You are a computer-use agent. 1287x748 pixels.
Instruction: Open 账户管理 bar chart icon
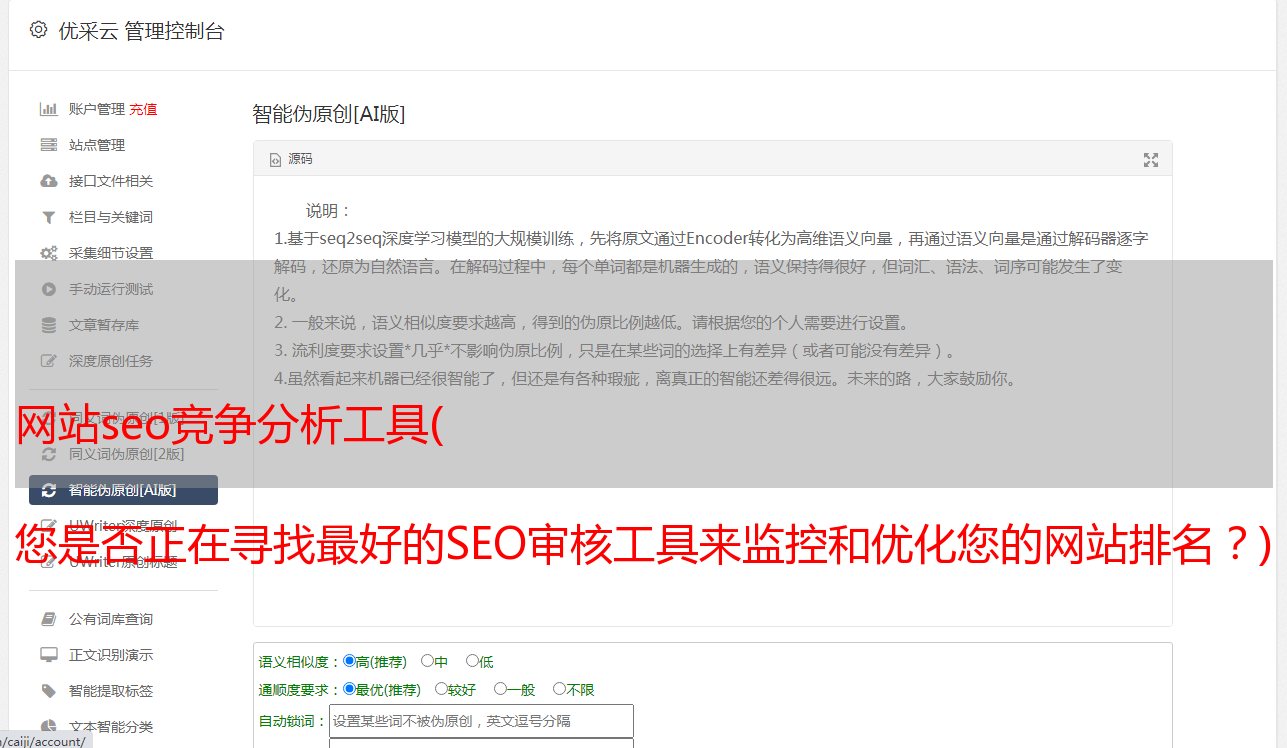[48, 109]
